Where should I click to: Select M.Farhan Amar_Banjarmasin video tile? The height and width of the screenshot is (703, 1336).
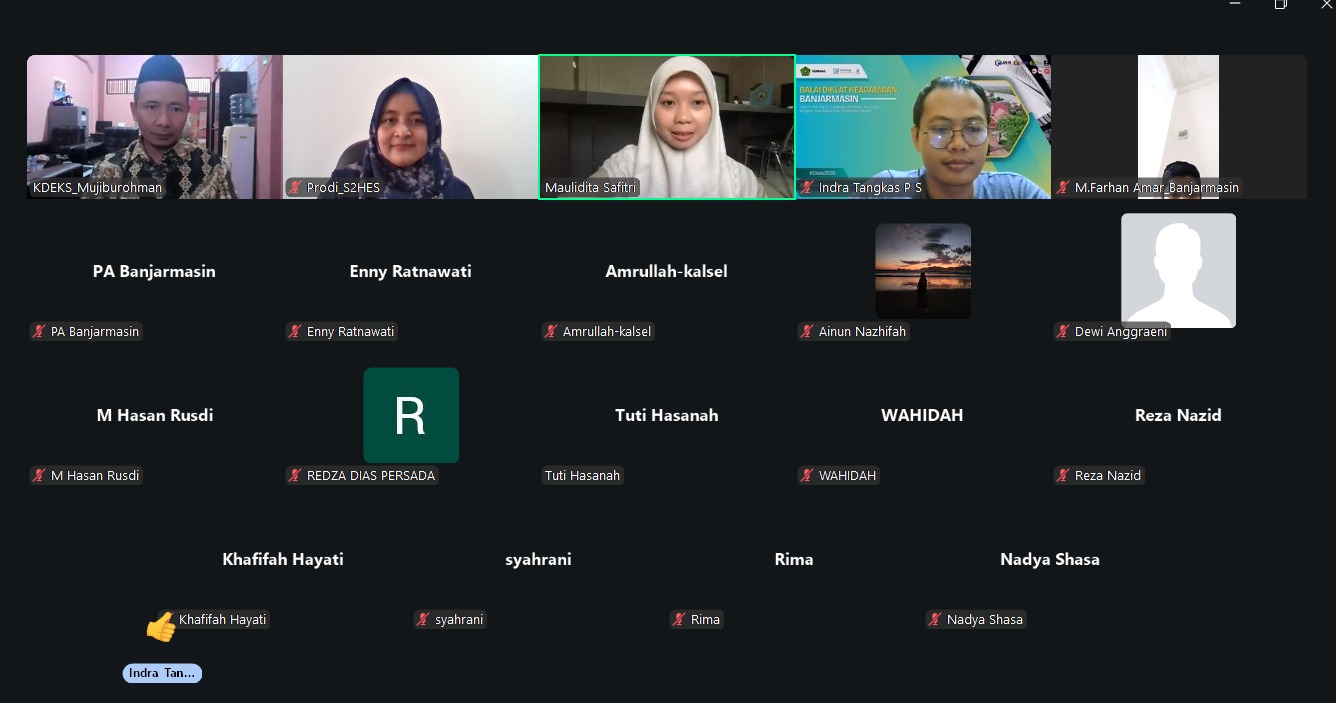(x=1179, y=127)
